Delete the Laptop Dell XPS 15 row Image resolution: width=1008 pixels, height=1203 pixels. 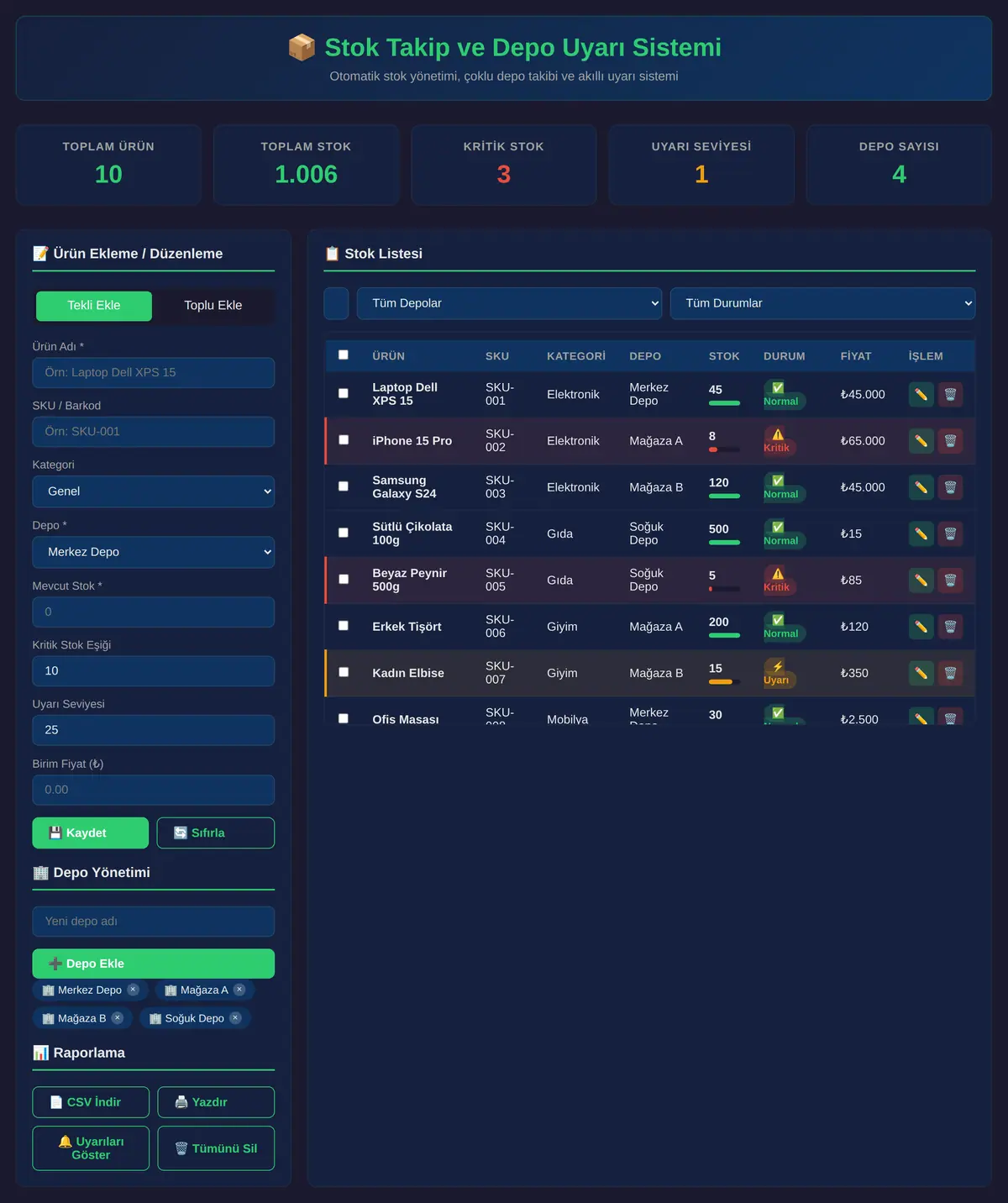click(950, 394)
